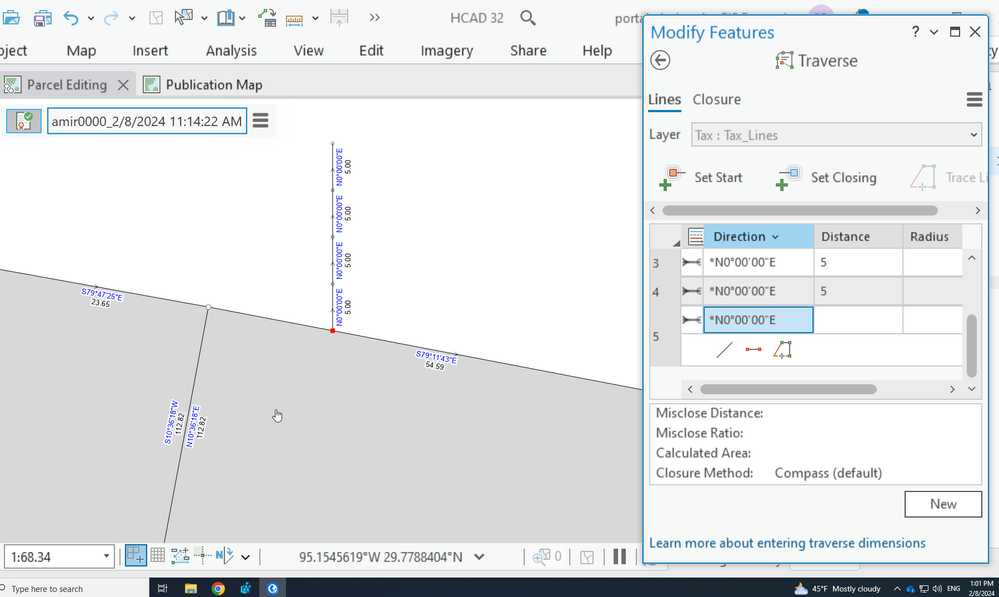The height and width of the screenshot is (597, 999).
Task: Select the Measure ruler tool
Action: point(294,19)
